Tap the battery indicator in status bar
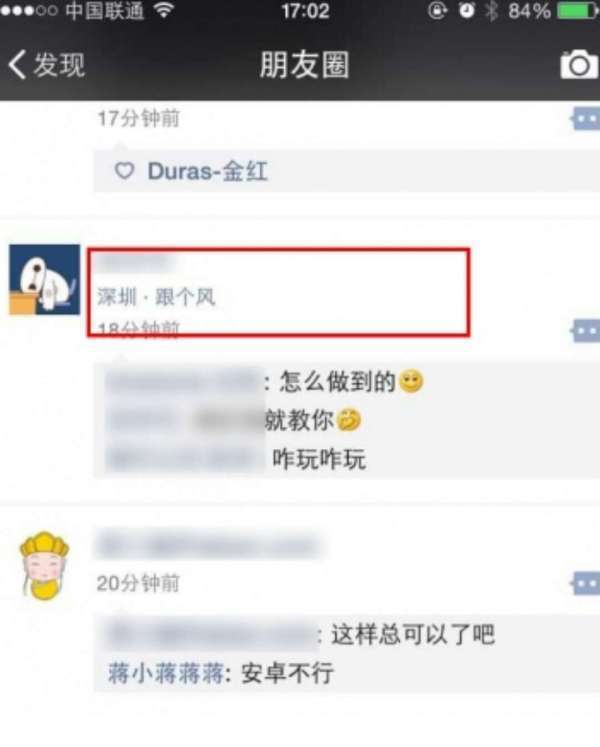 [578, 10]
